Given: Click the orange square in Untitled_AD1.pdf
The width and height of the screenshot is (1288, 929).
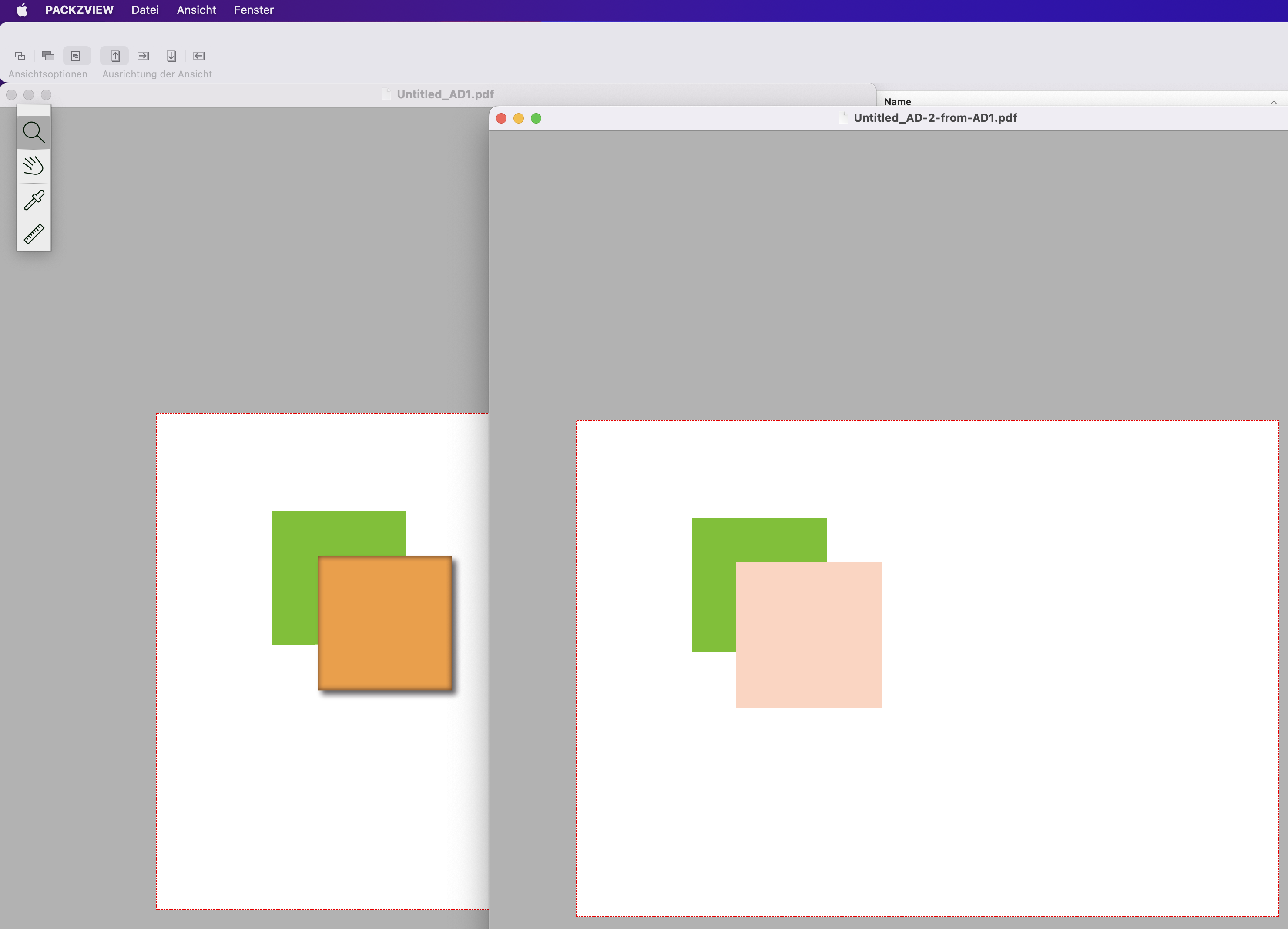Looking at the screenshot, I should click(385, 623).
